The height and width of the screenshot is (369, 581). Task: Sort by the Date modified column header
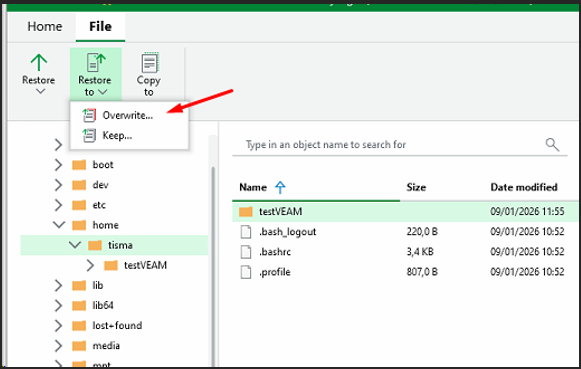tap(524, 187)
